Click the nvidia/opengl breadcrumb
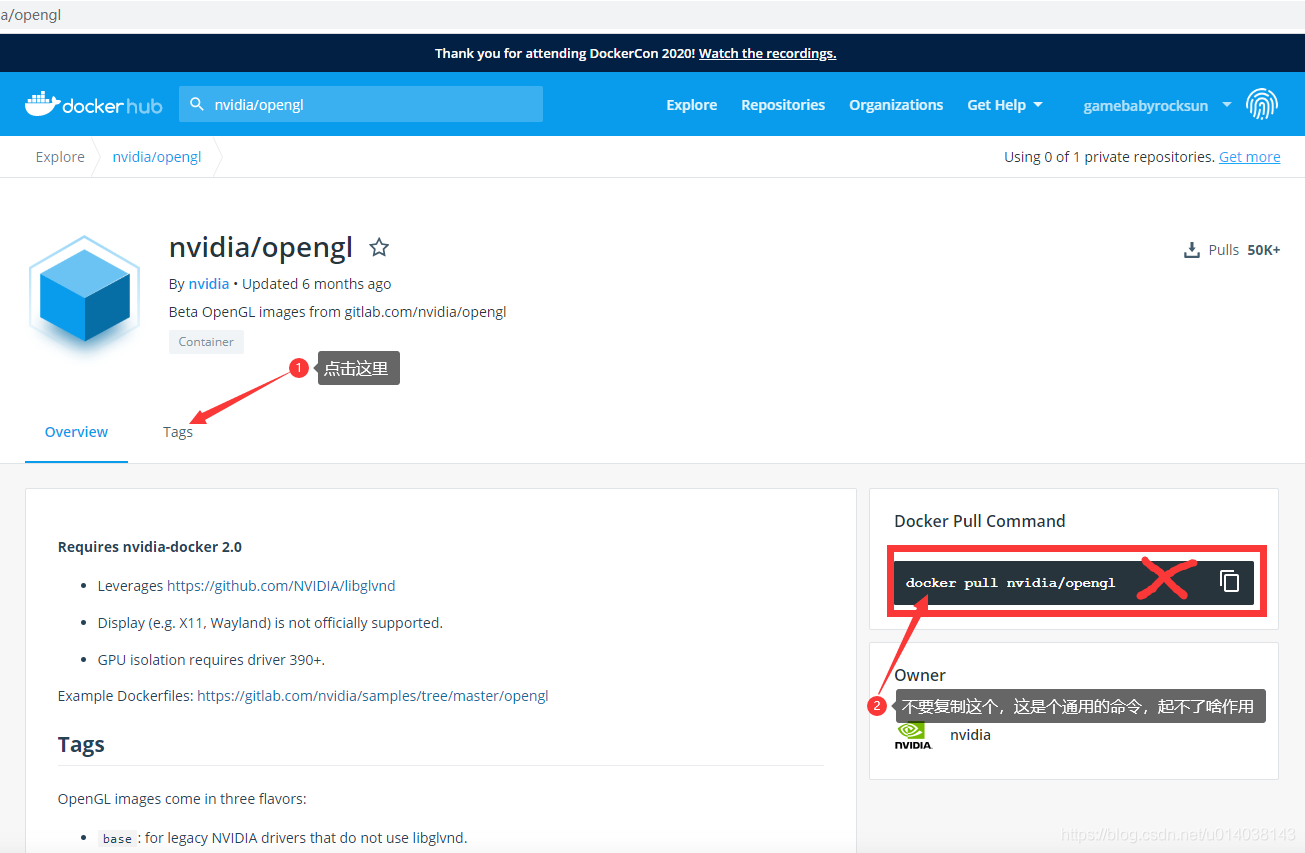This screenshot has width=1305, height=853. point(157,157)
